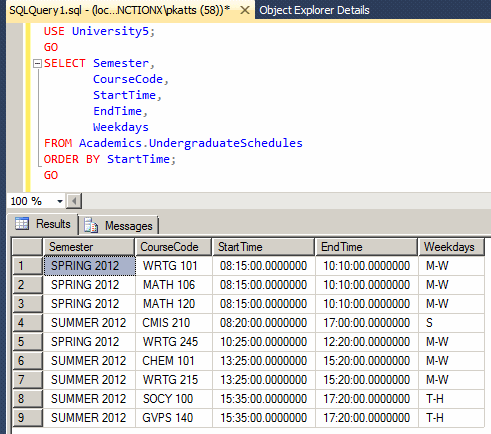Click the highlighted SPRING 2012 cell in row 1

tap(90, 266)
